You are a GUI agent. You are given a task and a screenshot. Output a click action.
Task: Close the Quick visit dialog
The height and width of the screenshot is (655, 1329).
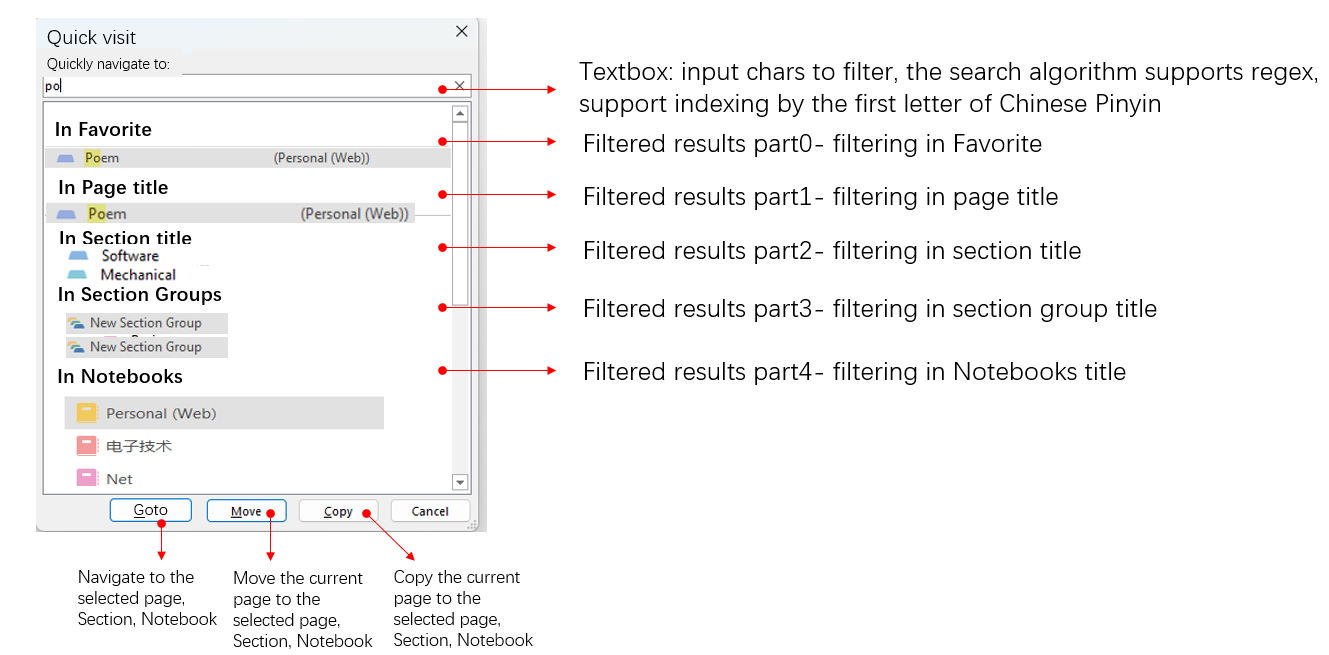coord(461,31)
